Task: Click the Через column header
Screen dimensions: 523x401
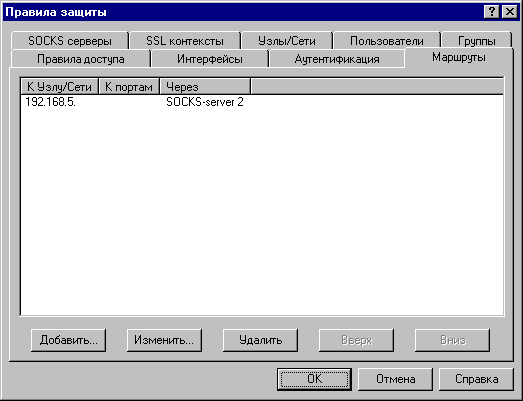Action: (x=205, y=87)
